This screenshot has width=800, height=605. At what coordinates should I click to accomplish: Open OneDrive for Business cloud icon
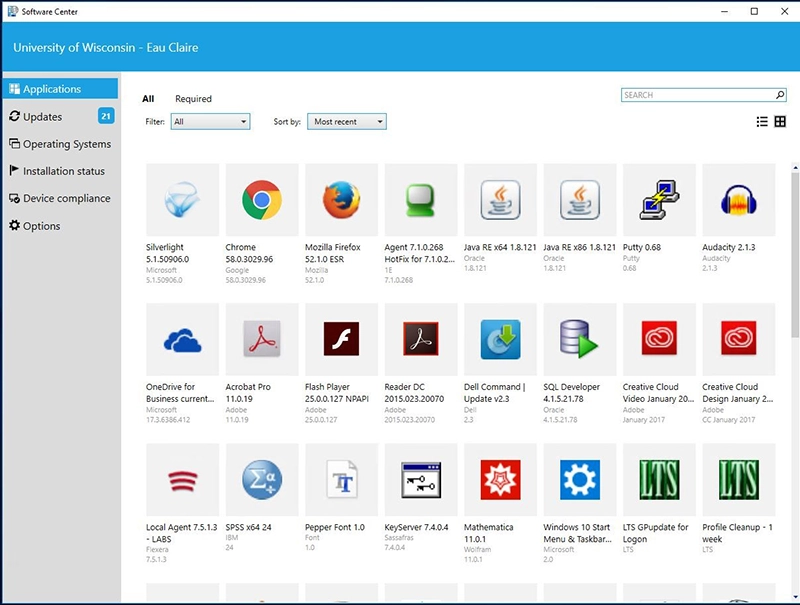click(x=182, y=339)
